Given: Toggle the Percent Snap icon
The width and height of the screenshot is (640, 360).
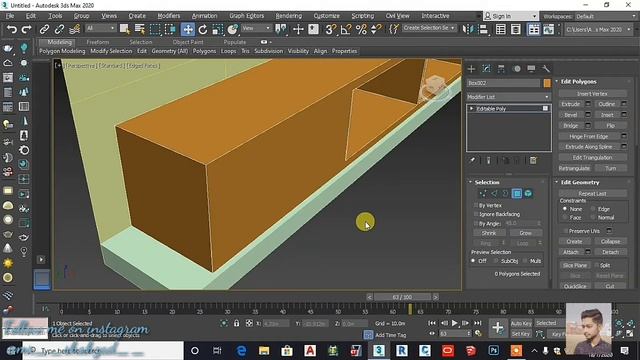Looking at the screenshot, I should [x=361, y=29].
